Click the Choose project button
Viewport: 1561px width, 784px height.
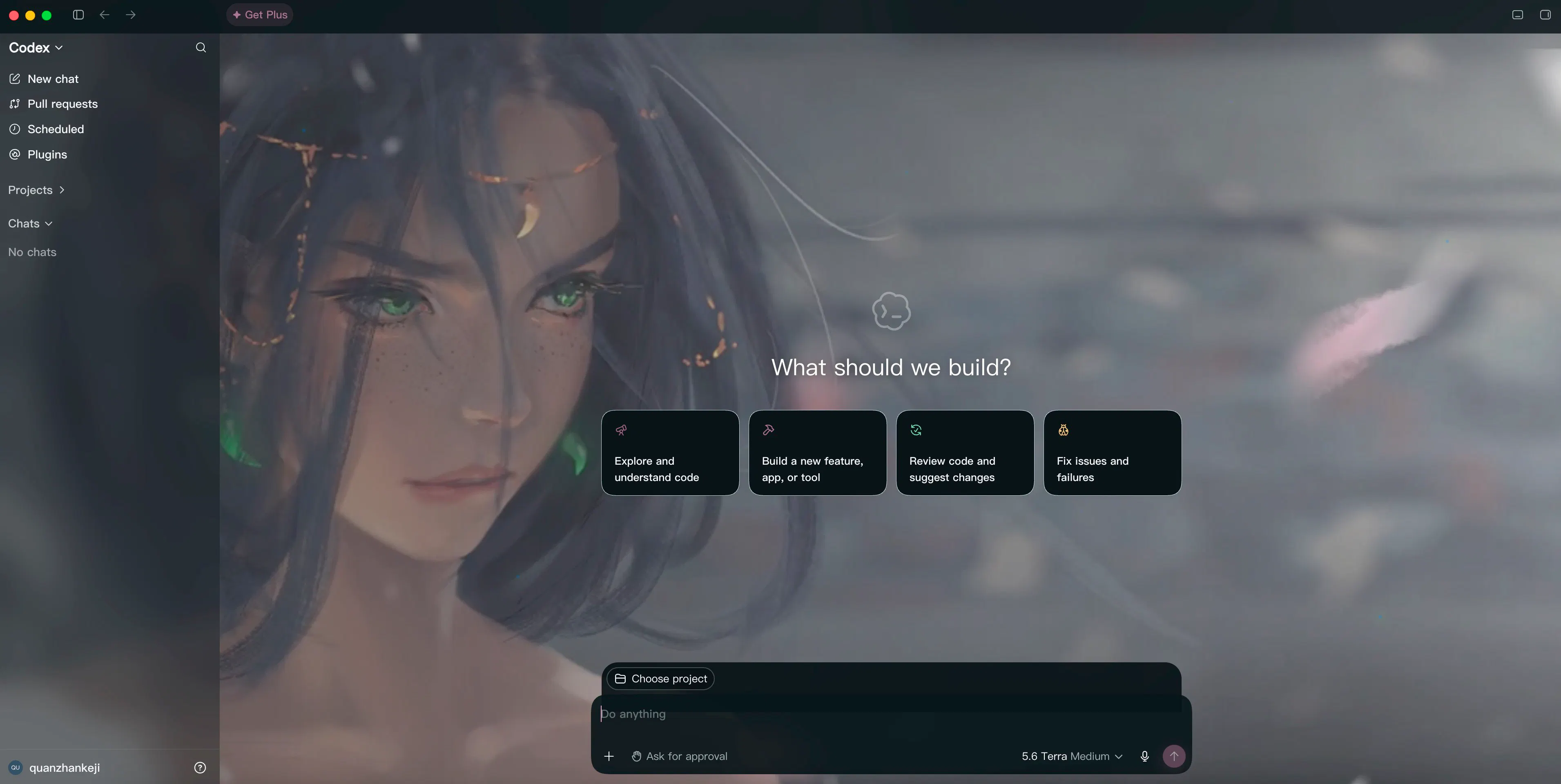click(660, 679)
